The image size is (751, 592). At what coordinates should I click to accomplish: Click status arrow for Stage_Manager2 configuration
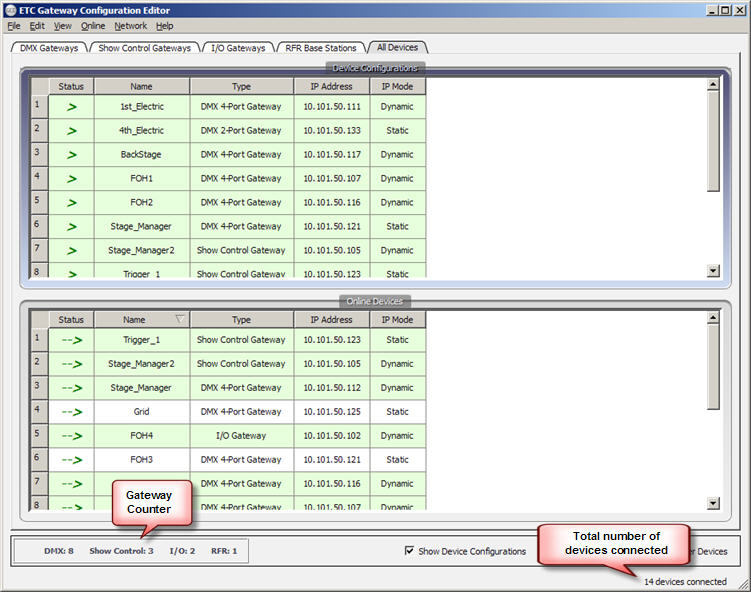pyautogui.click(x=71, y=251)
